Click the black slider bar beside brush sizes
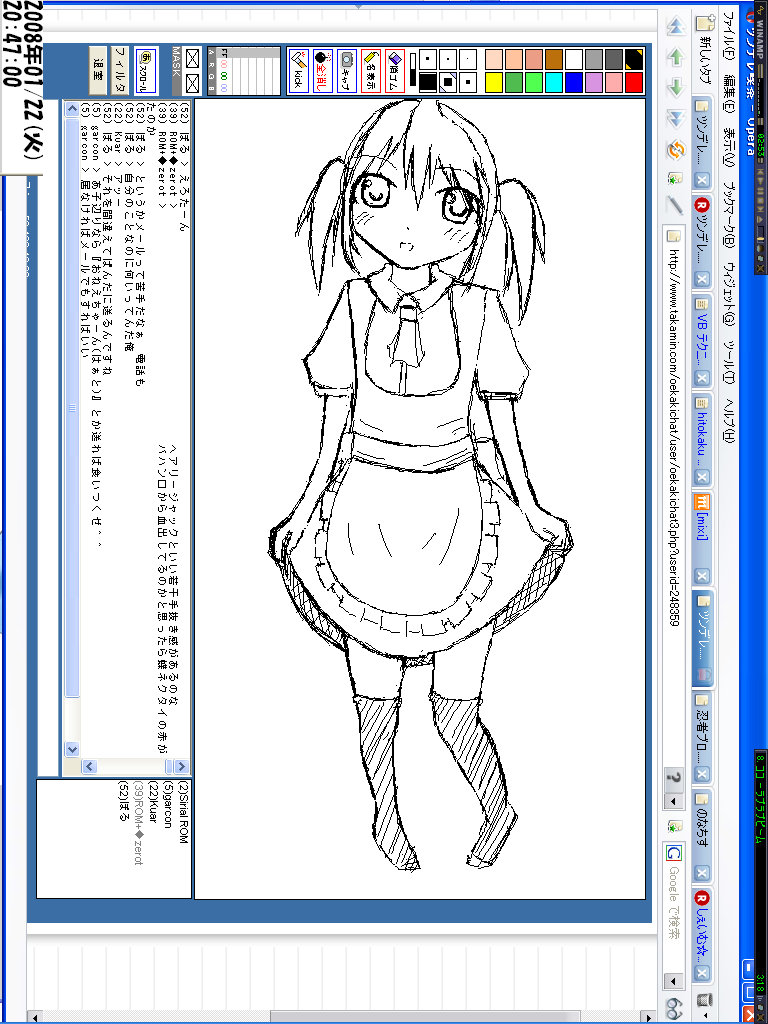This screenshot has width=768, height=1024. pyautogui.click(x=412, y=71)
